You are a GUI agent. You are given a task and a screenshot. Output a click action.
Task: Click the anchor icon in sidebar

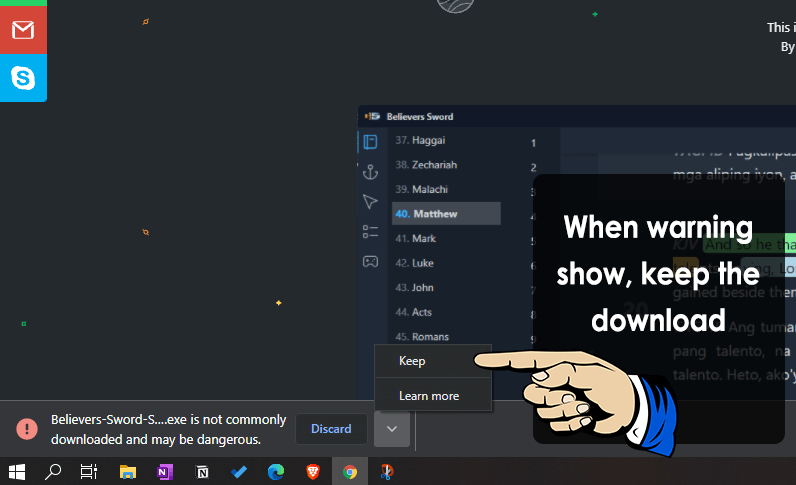click(371, 172)
